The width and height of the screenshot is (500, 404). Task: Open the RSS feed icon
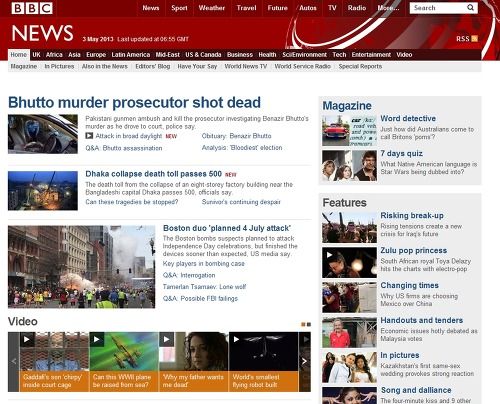(475, 39)
